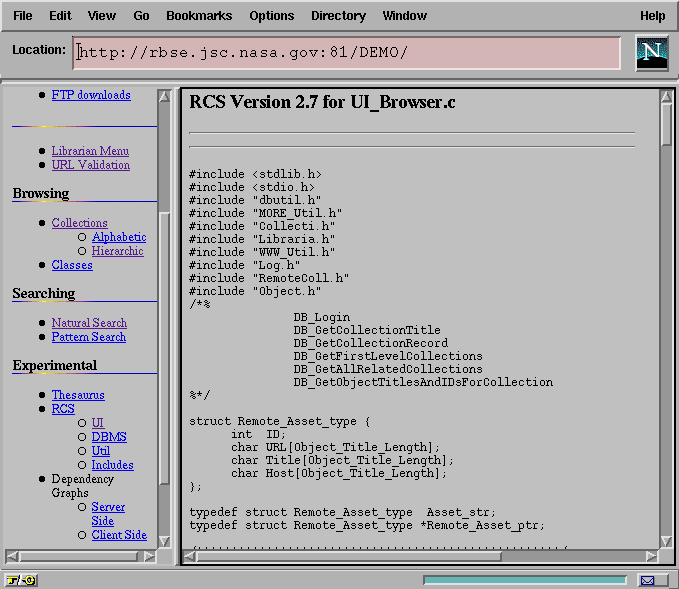The image size is (679, 589).
Task: Open the Options menu
Action: 271,16
